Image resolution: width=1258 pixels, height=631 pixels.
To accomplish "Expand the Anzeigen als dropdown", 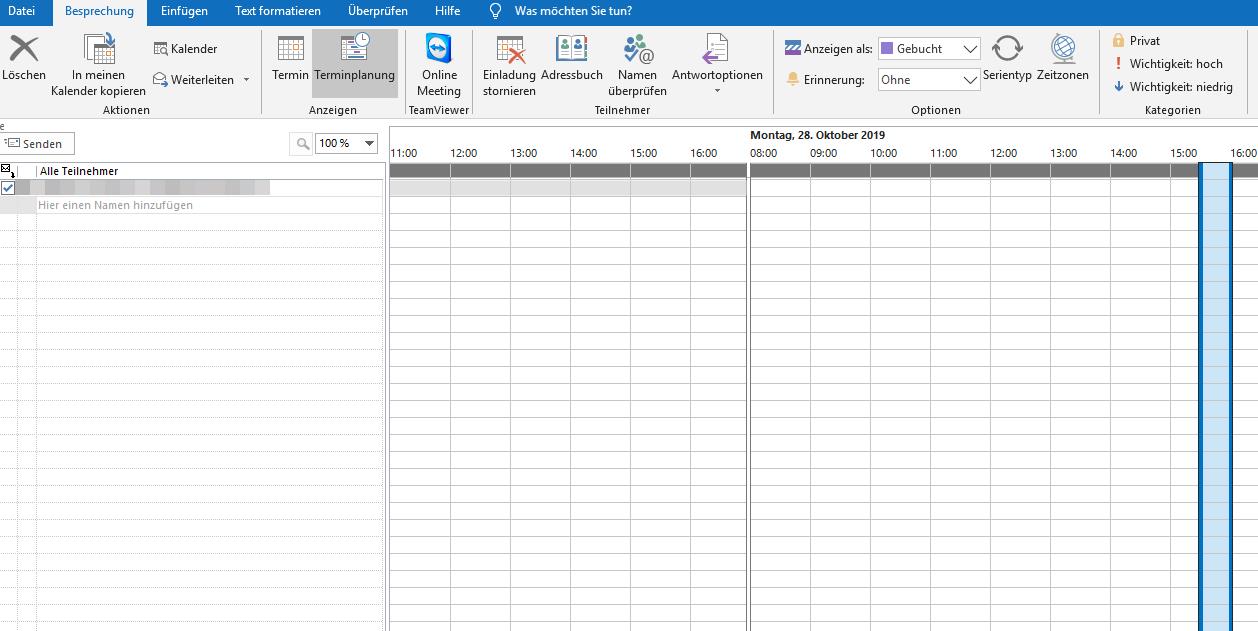I will (x=969, y=49).
